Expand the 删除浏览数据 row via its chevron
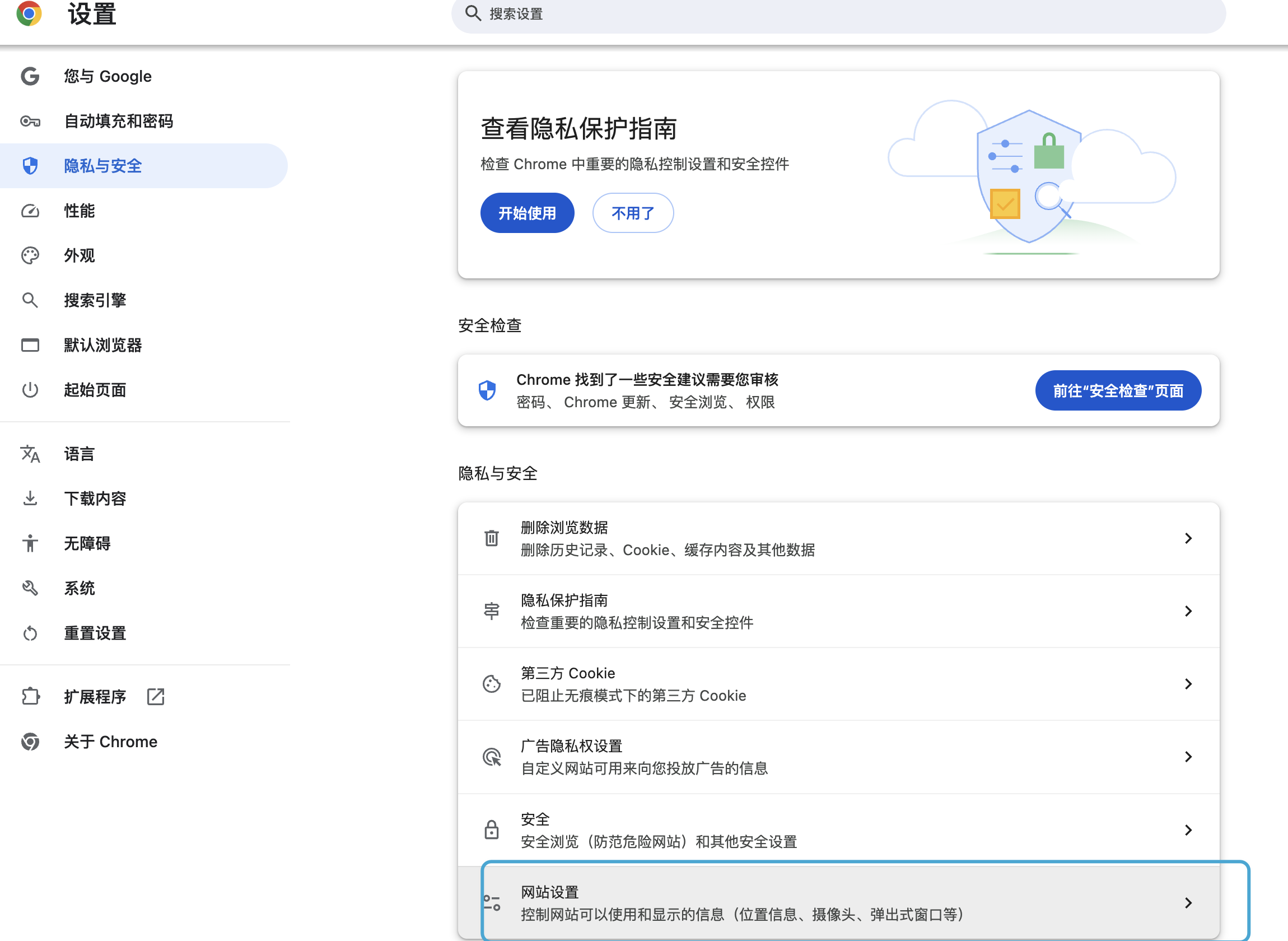The image size is (1288, 941). (1188, 538)
